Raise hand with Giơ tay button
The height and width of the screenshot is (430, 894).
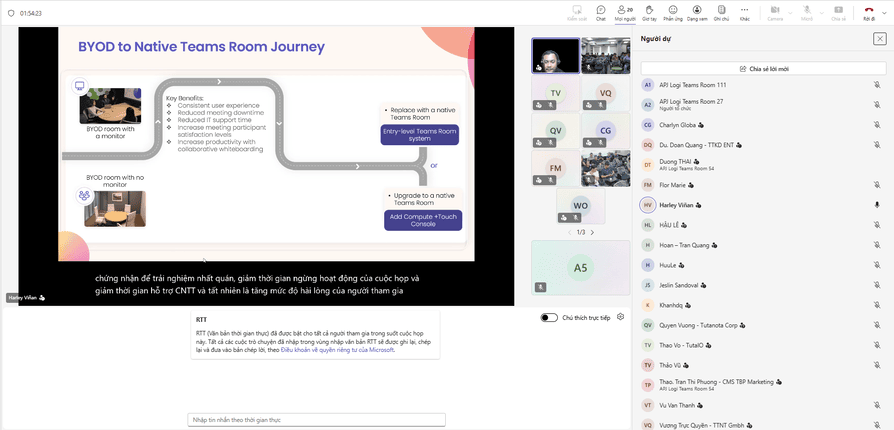tap(649, 11)
